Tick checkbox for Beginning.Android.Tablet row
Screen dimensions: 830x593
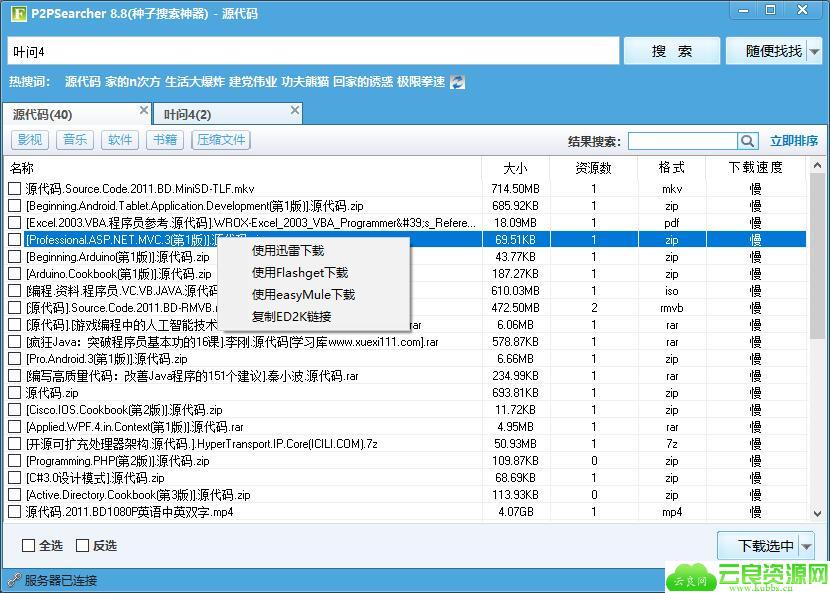[x=15, y=205]
